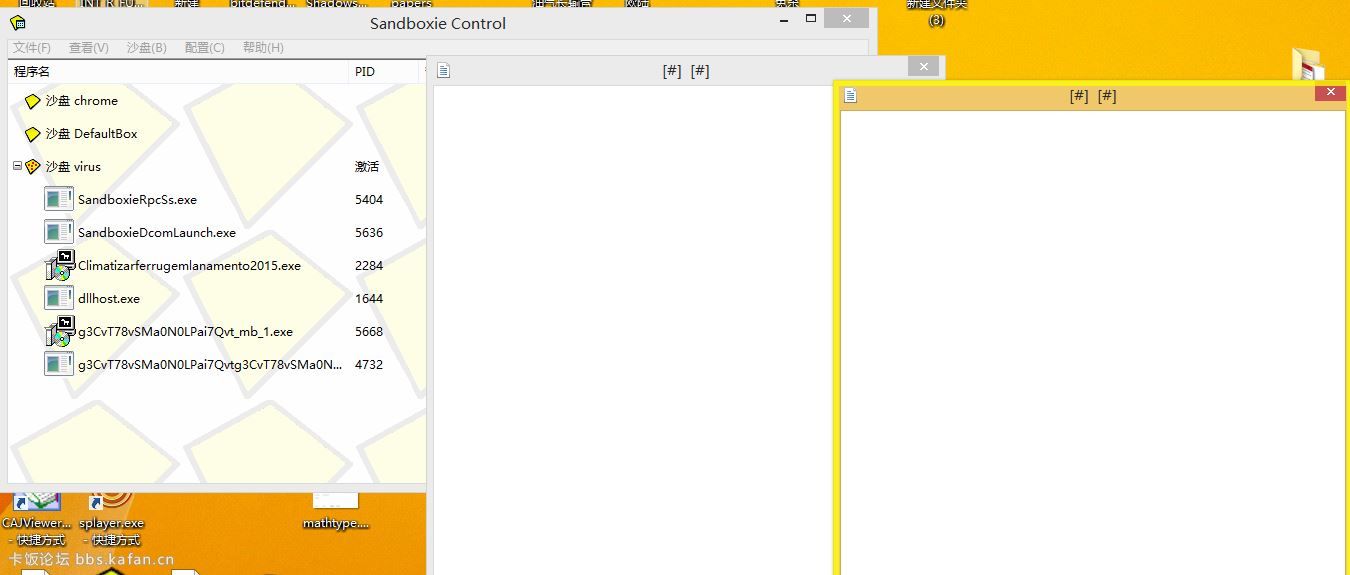Select SandboxieRpcSs.exe process name
The height and width of the screenshot is (575, 1350).
pyautogui.click(x=138, y=200)
